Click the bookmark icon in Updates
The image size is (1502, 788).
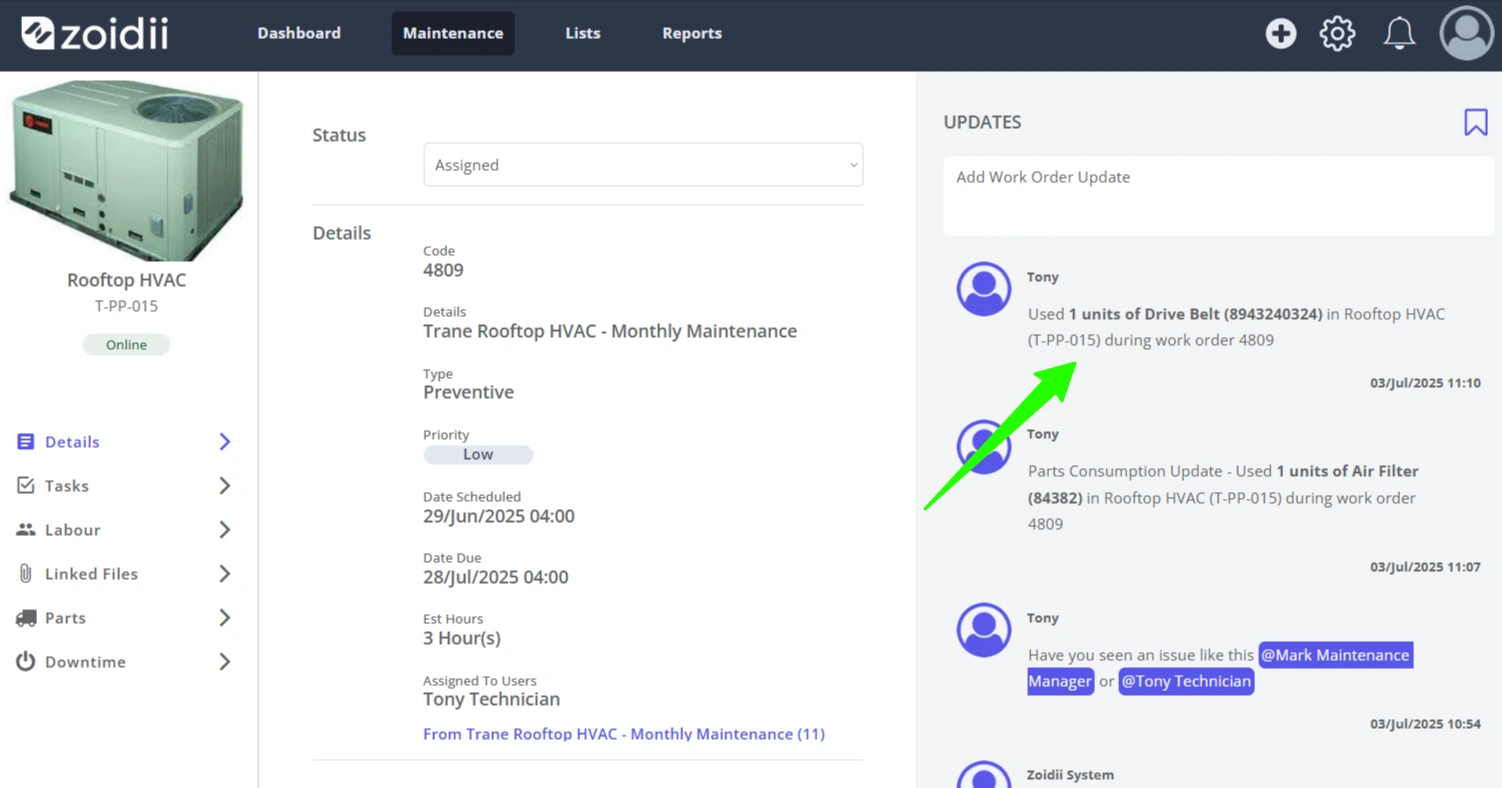coord(1475,122)
